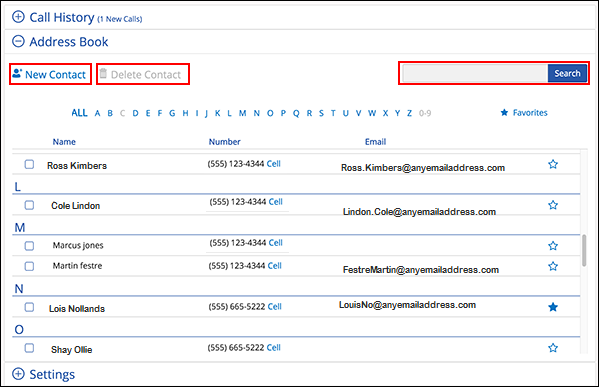
Task: Star the Cole Lindon contact
Action: coord(553,205)
